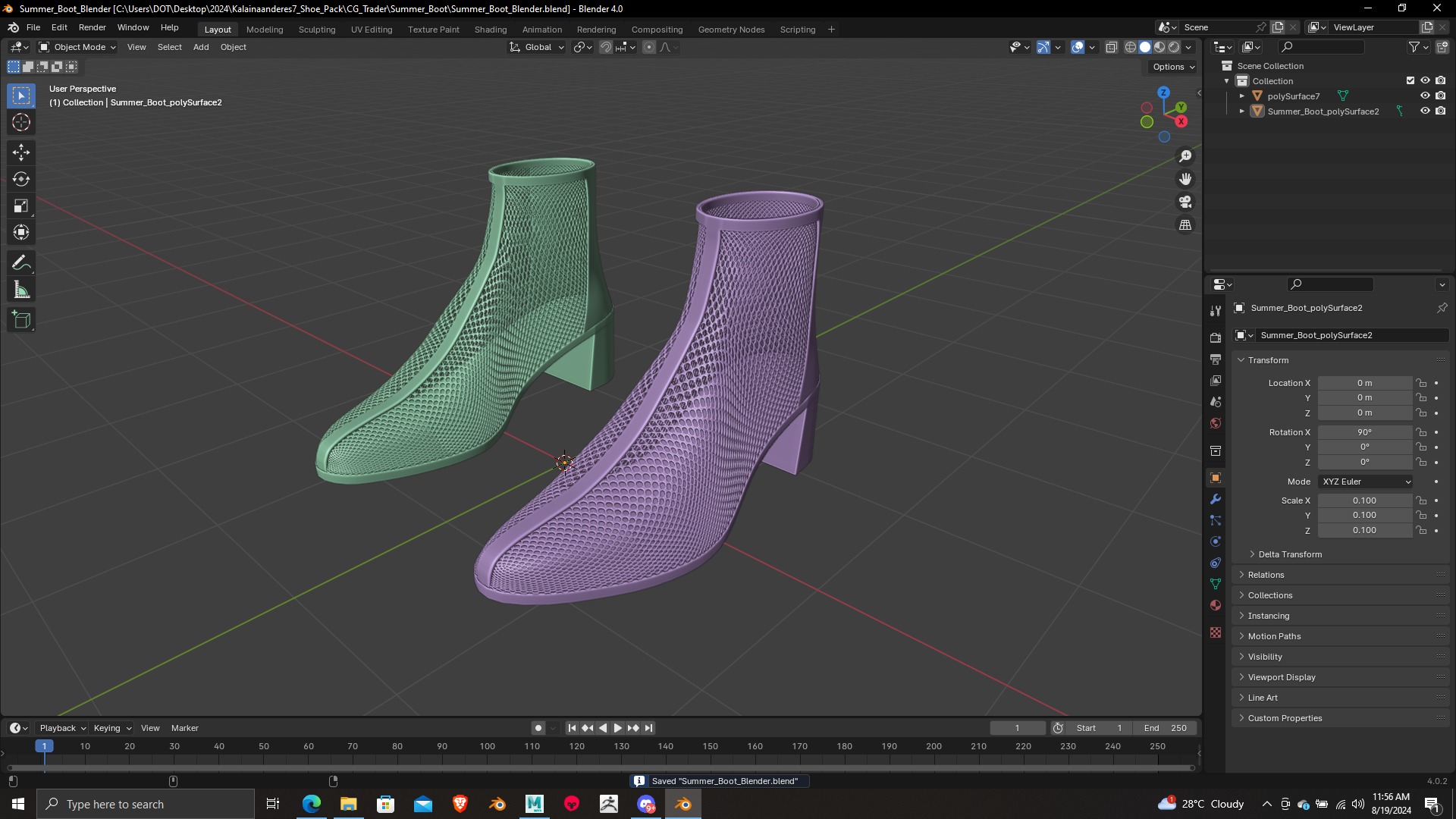Screen dimensions: 1456x819
Task: Choose the Annotate pencil tool
Action: click(21, 263)
